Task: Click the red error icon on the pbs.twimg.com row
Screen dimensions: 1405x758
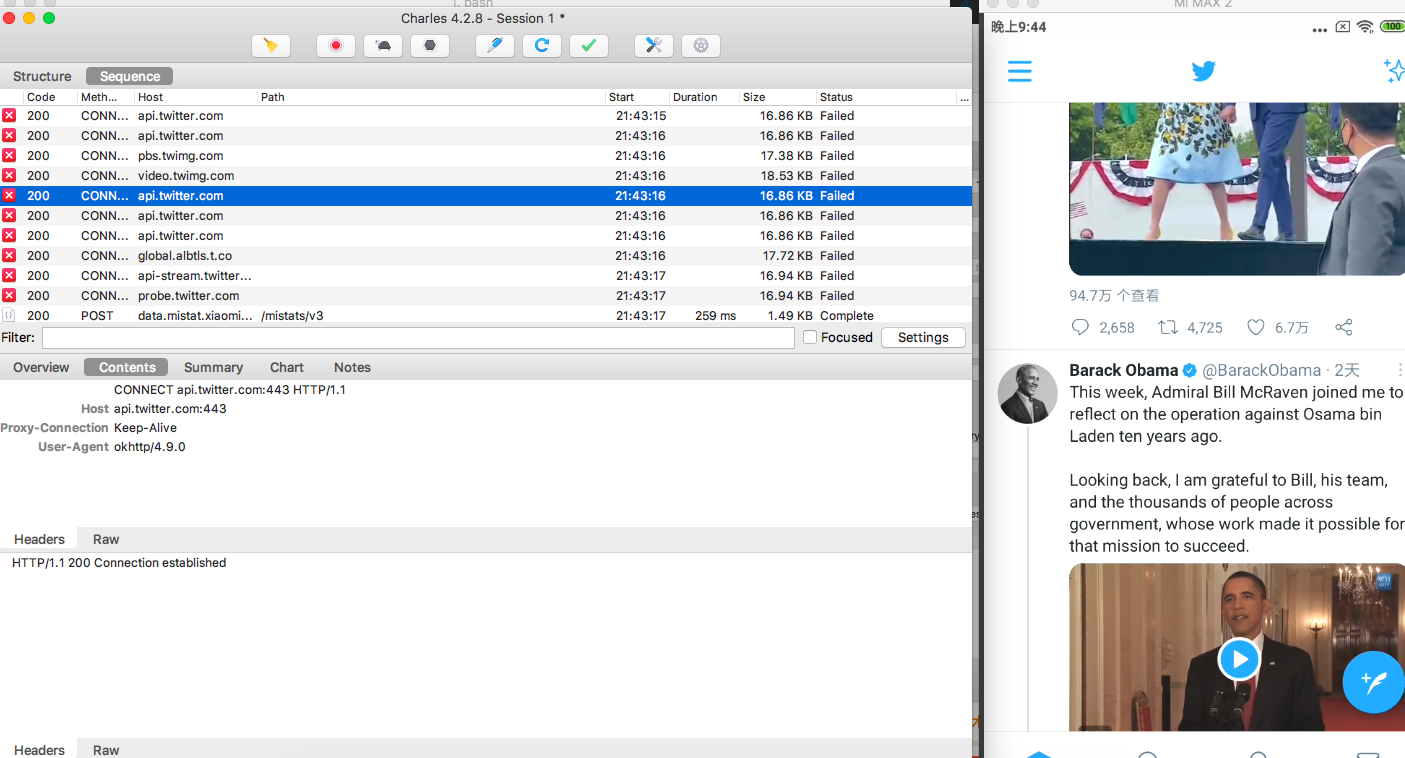Action: pos(9,155)
